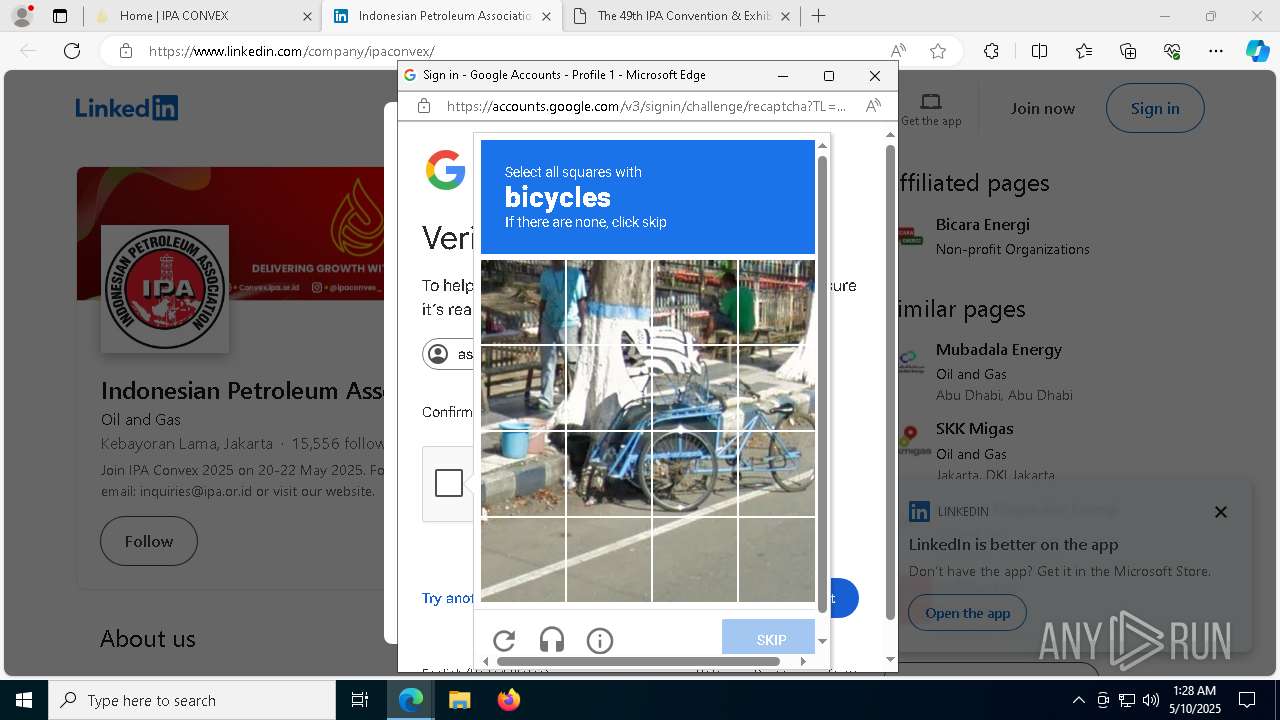The height and width of the screenshot is (720, 1280).
Task: Get an audio challenge headphones icon
Action: coord(552,641)
